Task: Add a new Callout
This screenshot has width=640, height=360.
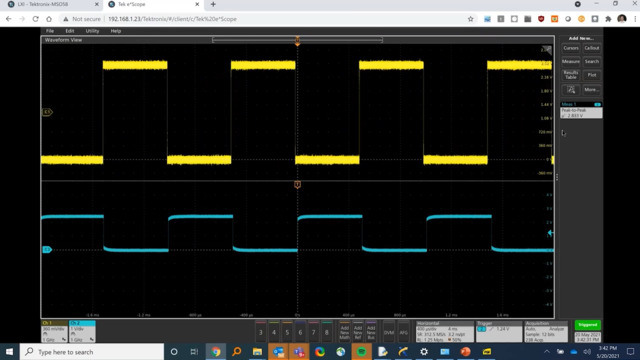Action: pos(591,48)
